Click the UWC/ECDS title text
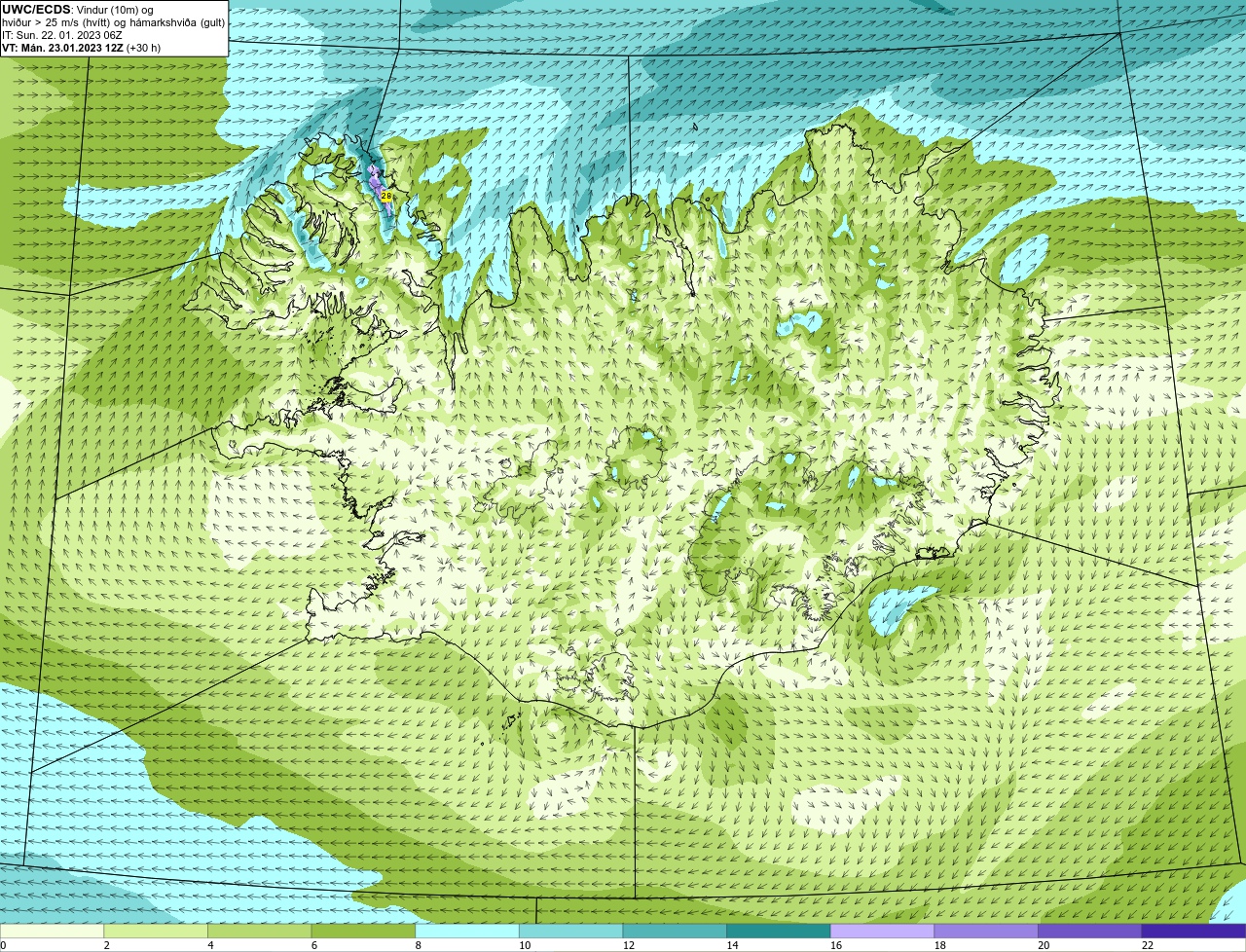1246x952 pixels. (36, 10)
